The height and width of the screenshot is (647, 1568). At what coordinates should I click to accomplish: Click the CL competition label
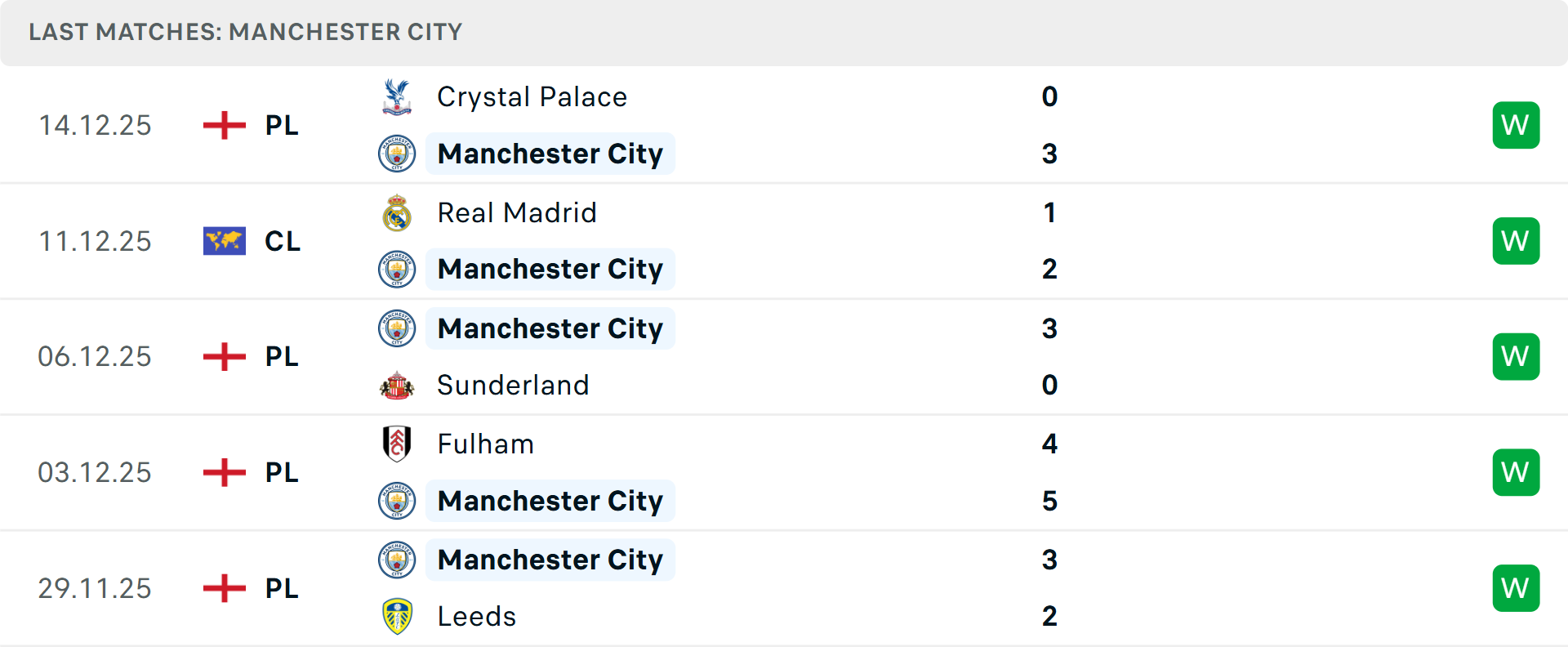tap(283, 241)
